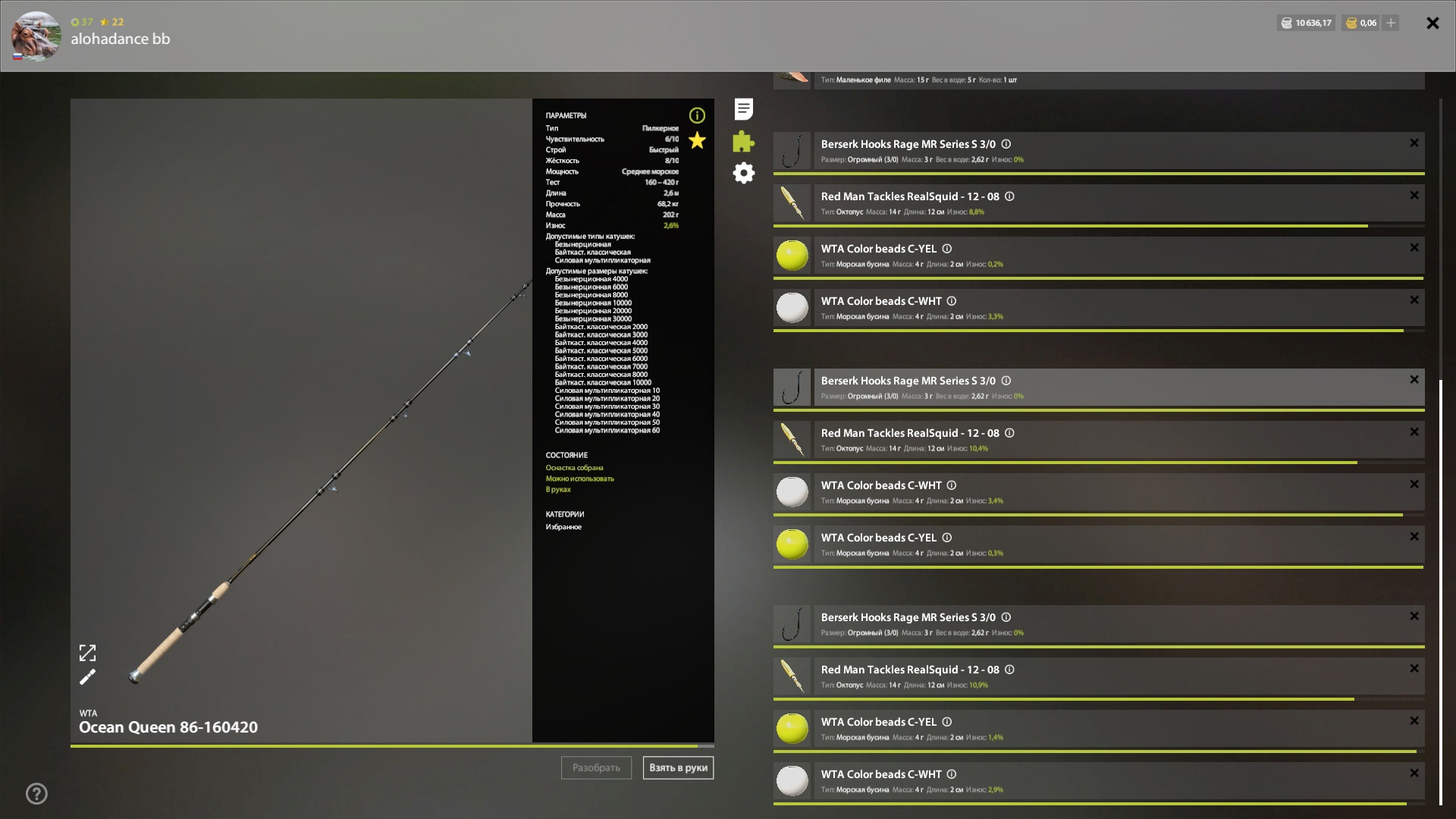Click the white bead thumbnail with 3,4% wear
This screenshot has height=819, width=1456.
792,492
